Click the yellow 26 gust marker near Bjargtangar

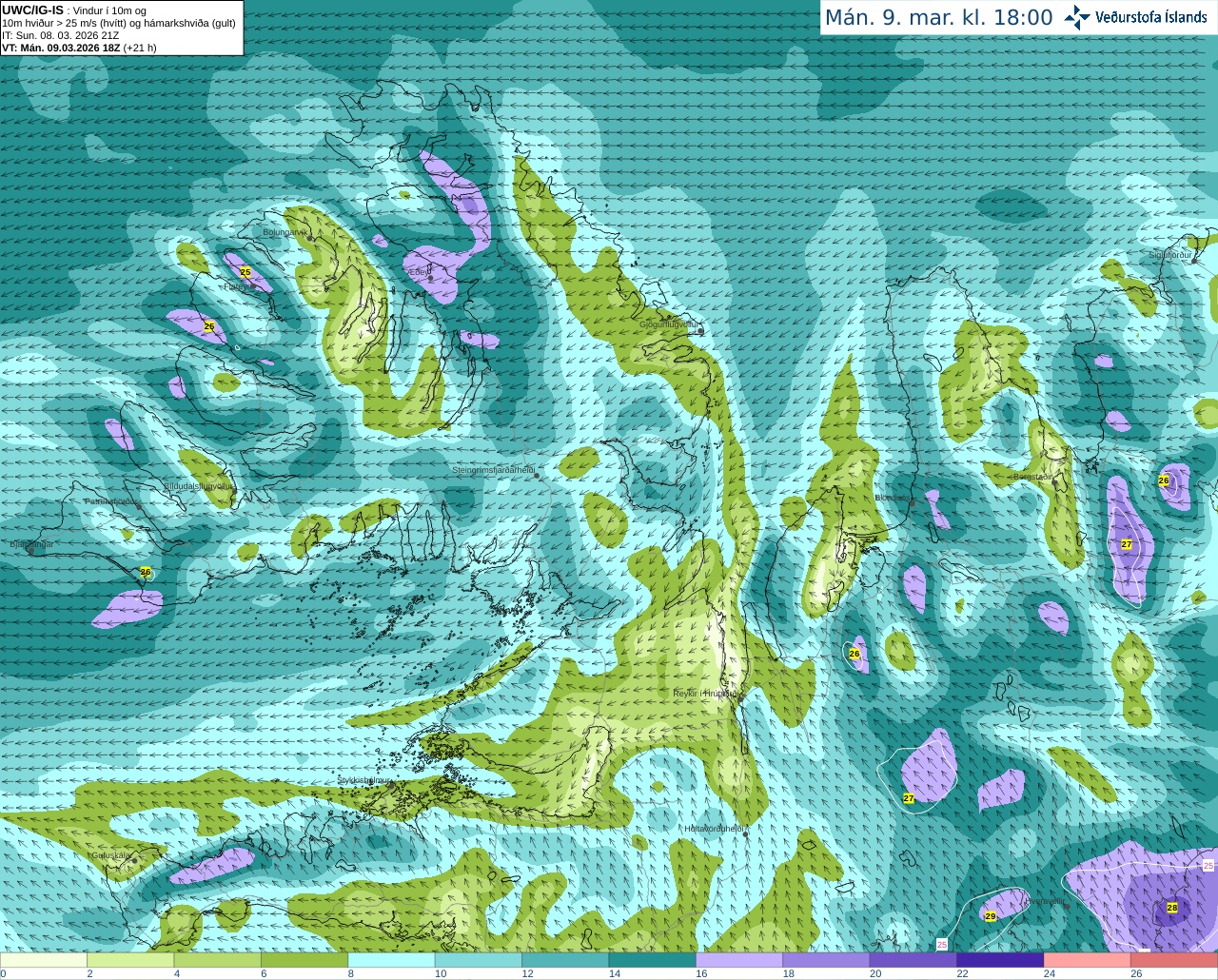pyautogui.click(x=146, y=572)
